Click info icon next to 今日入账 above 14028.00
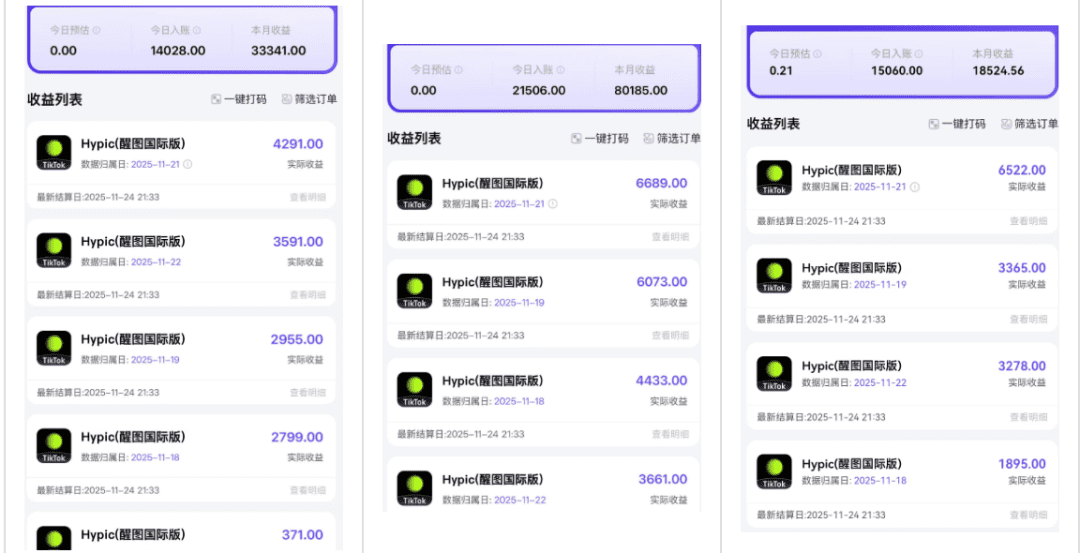Viewport: 1080px width, 553px height. [x=197, y=30]
